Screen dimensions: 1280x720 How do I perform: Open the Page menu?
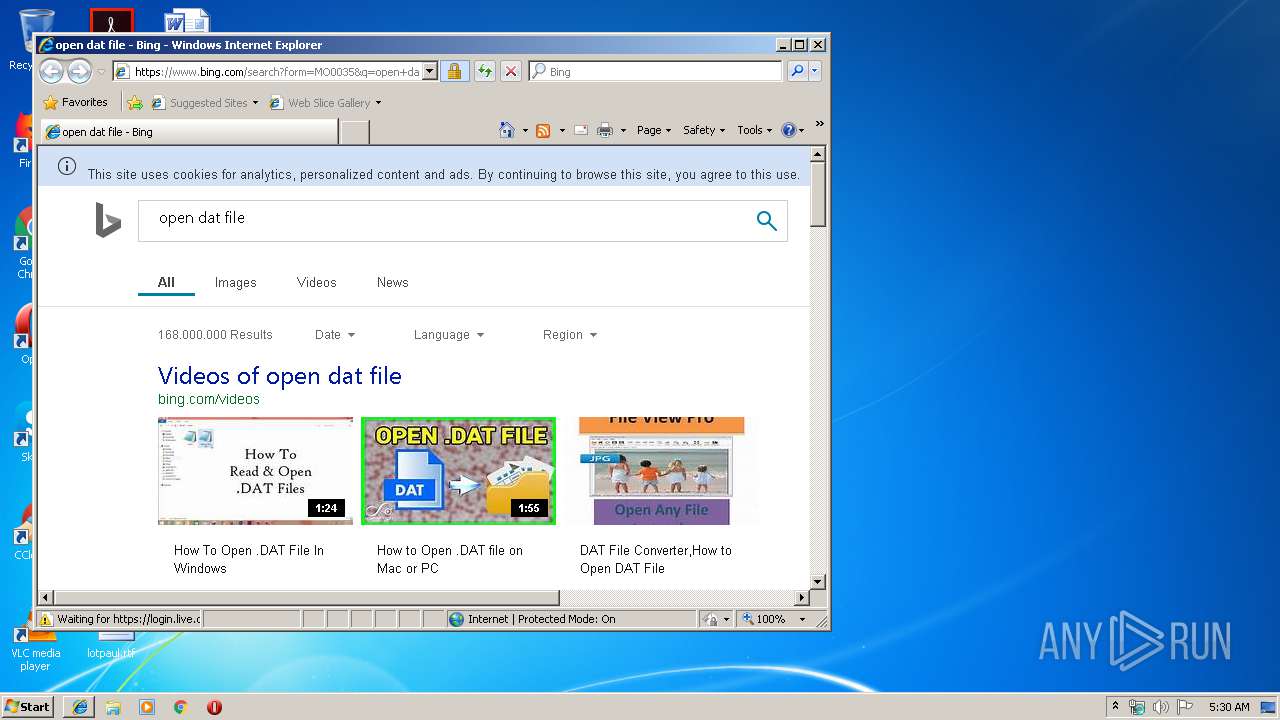(x=654, y=130)
